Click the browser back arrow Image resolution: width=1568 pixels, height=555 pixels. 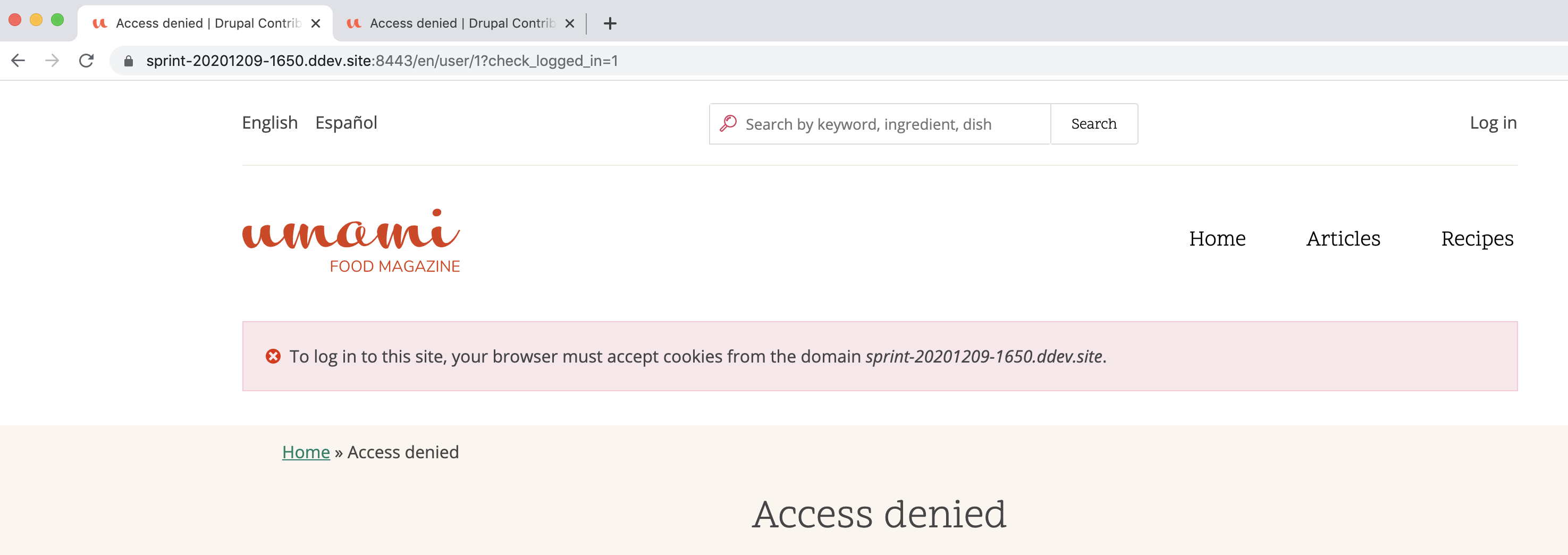(x=18, y=60)
